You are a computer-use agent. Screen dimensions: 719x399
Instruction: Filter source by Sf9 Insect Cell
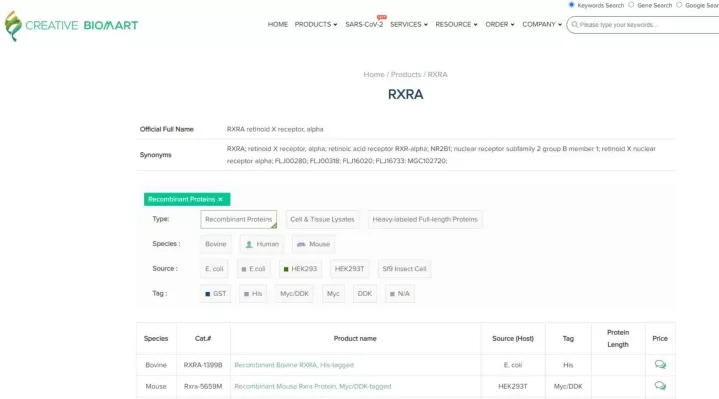(x=404, y=269)
